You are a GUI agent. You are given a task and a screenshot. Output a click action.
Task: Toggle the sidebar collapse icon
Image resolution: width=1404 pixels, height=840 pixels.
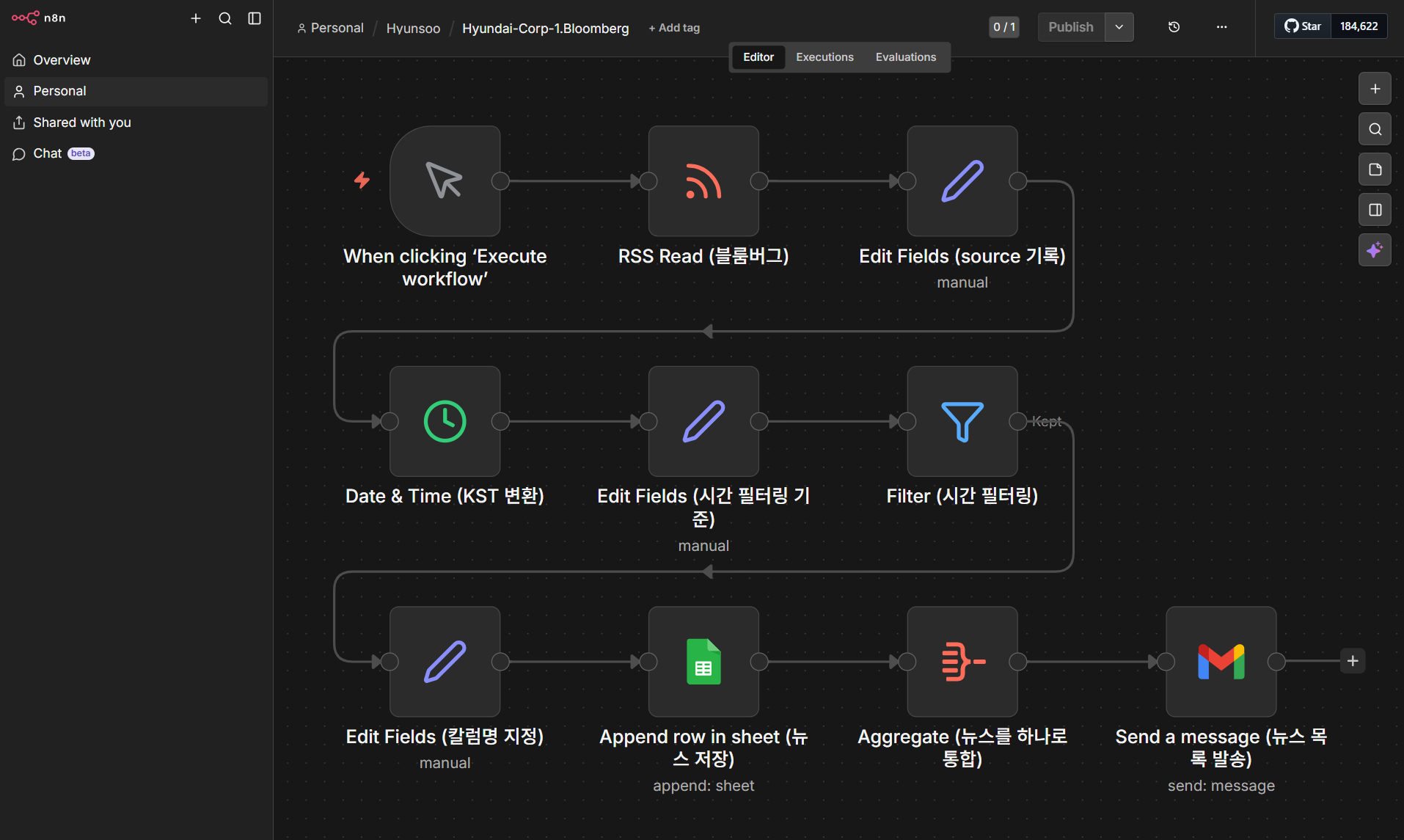(255, 18)
